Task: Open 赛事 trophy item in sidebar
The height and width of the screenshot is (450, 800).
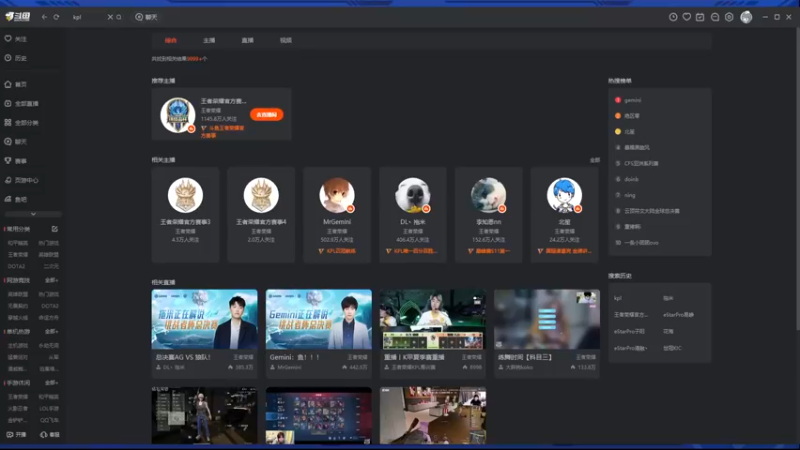Action: [16, 161]
